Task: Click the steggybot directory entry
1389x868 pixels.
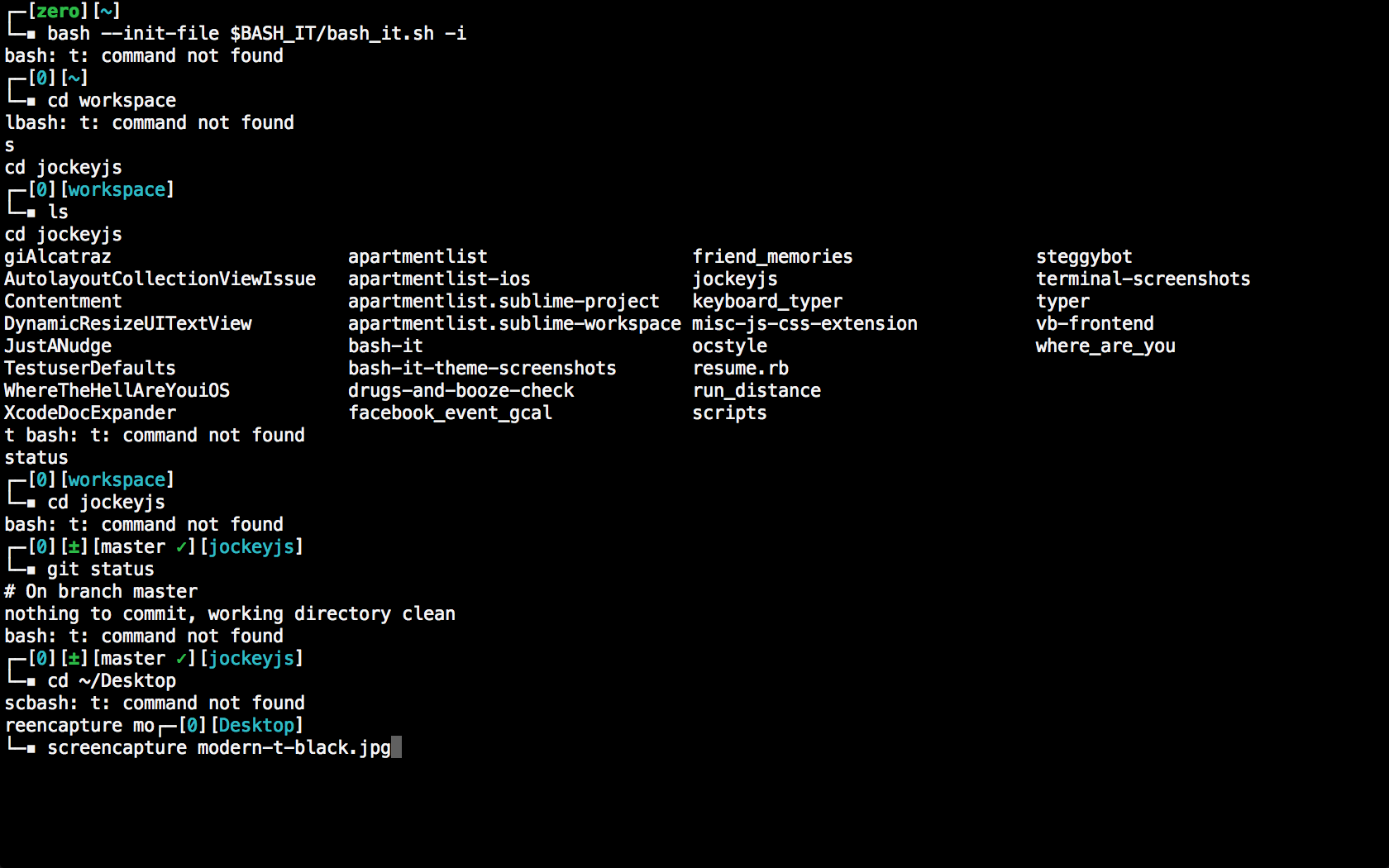Action: point(1084,256)
